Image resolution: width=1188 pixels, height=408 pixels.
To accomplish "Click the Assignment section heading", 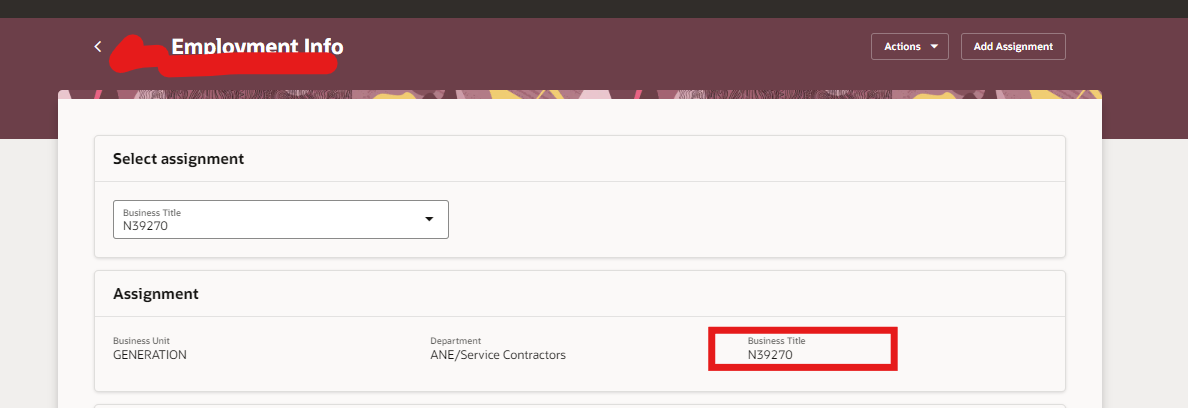I will coord(155,294).
